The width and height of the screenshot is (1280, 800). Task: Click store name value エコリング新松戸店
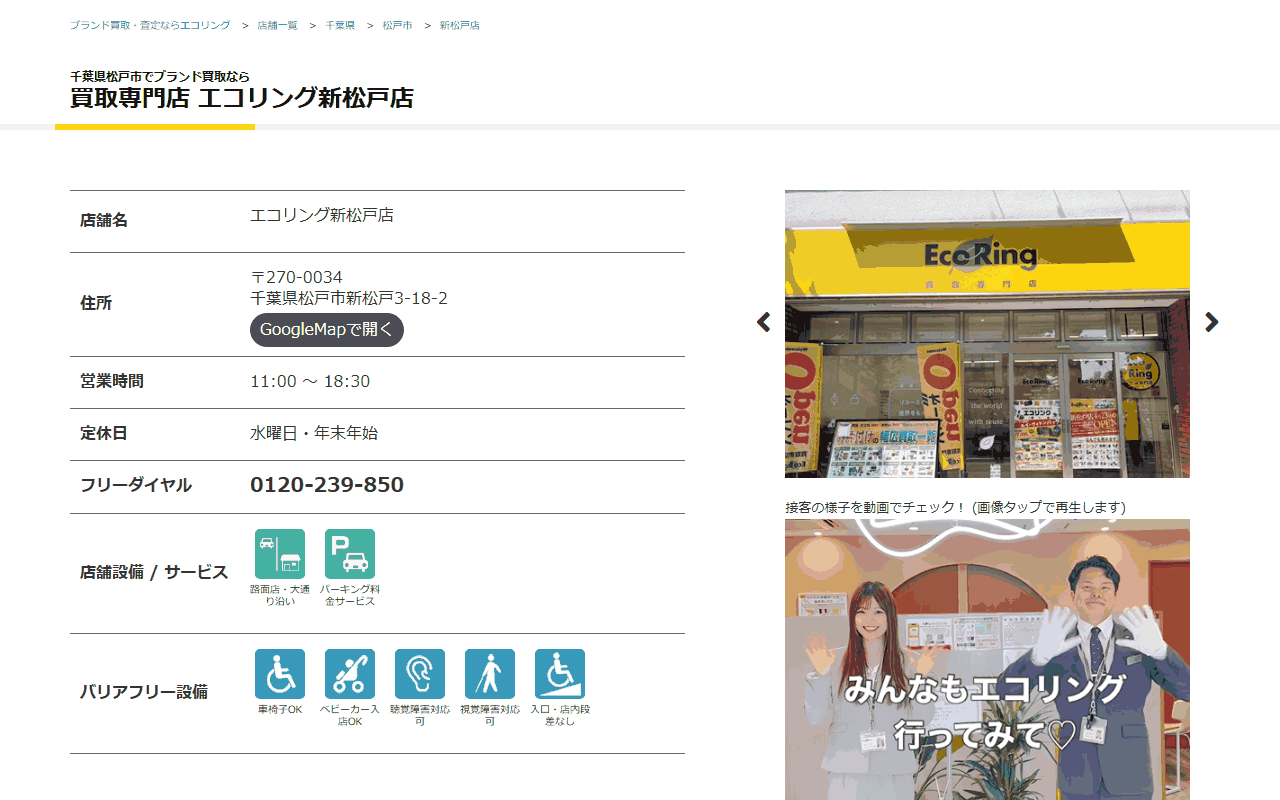(322, 215)
